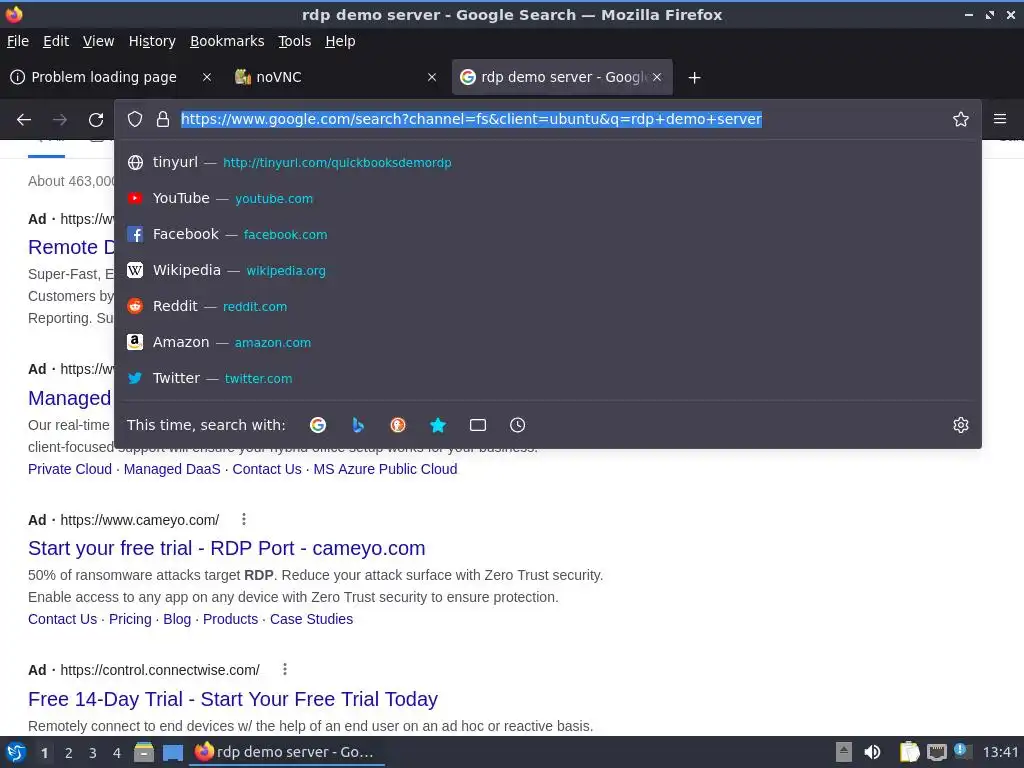Open the File menu
This screenshot has width=1024, height=768.
(18, 41)
